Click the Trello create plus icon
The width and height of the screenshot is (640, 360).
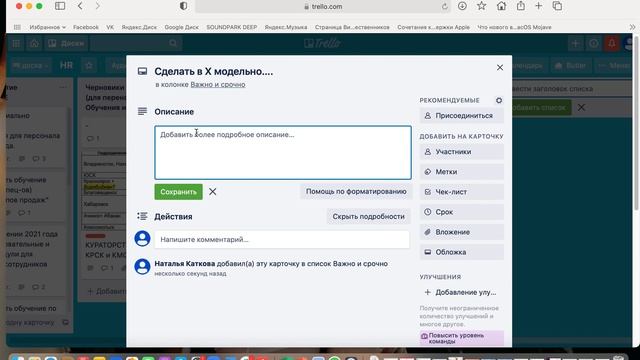[576, 43]
